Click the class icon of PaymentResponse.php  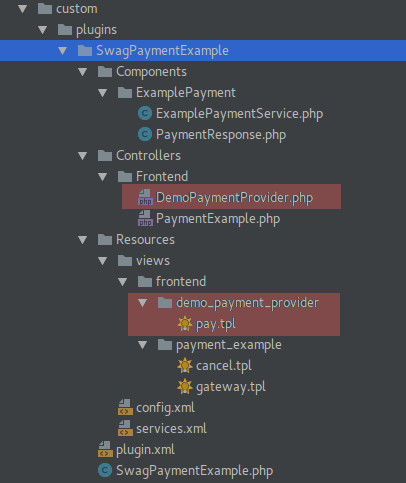pyautogui.click(x=145, y=135)
